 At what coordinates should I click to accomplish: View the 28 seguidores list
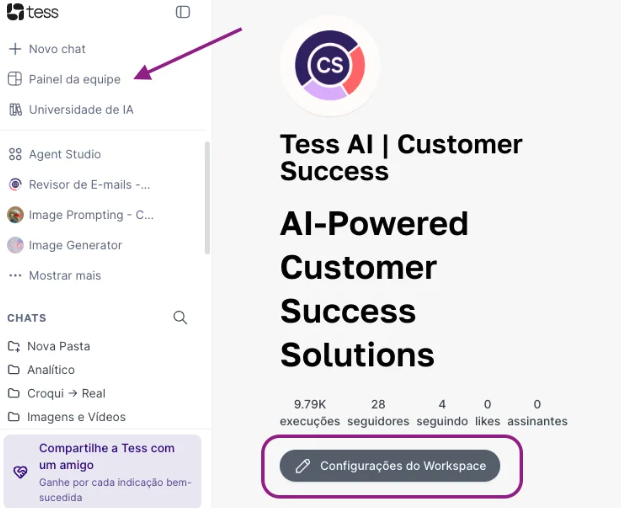click(x=378, y=413)
